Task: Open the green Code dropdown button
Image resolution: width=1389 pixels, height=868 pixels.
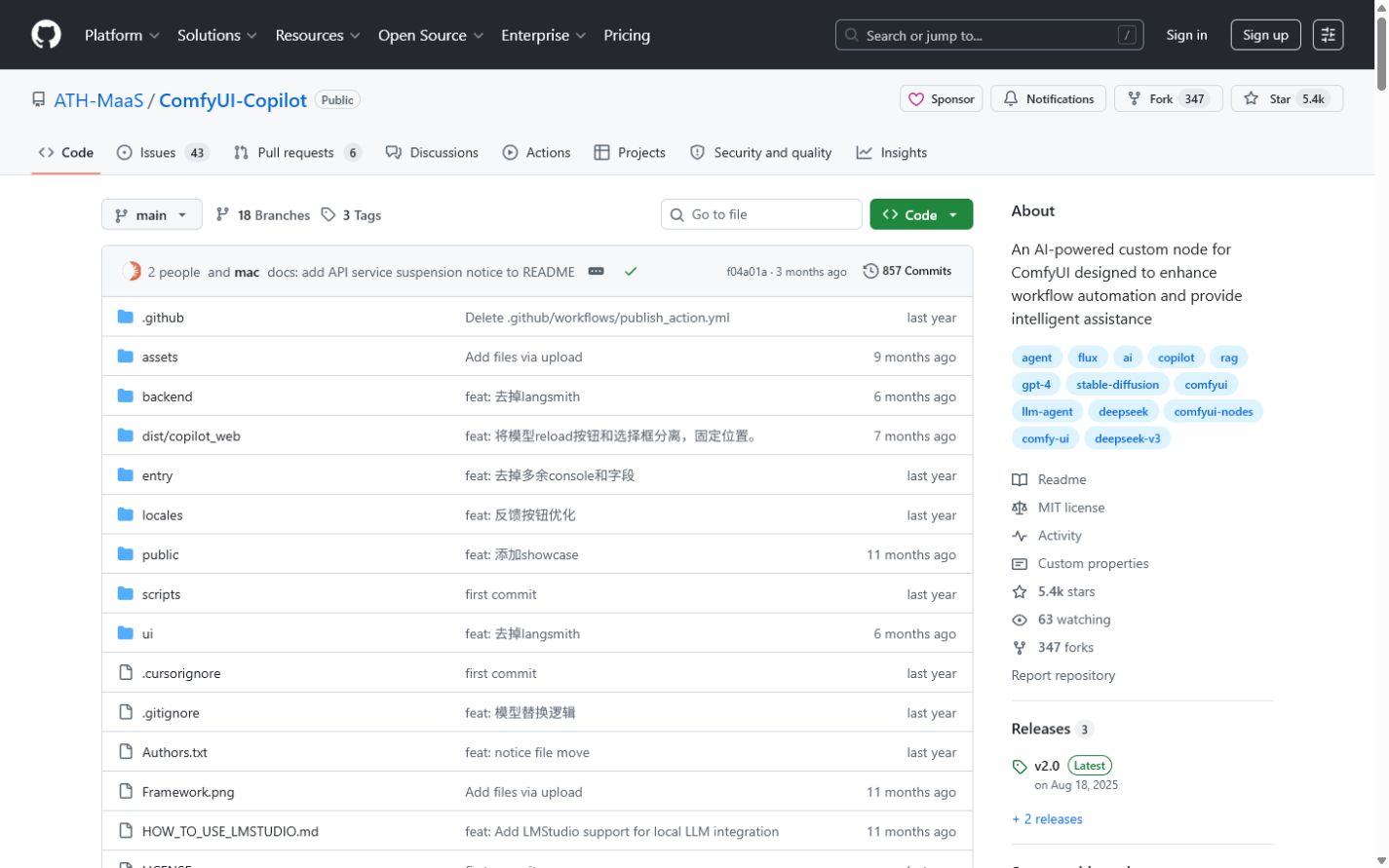Action: (x=921, y=214)
